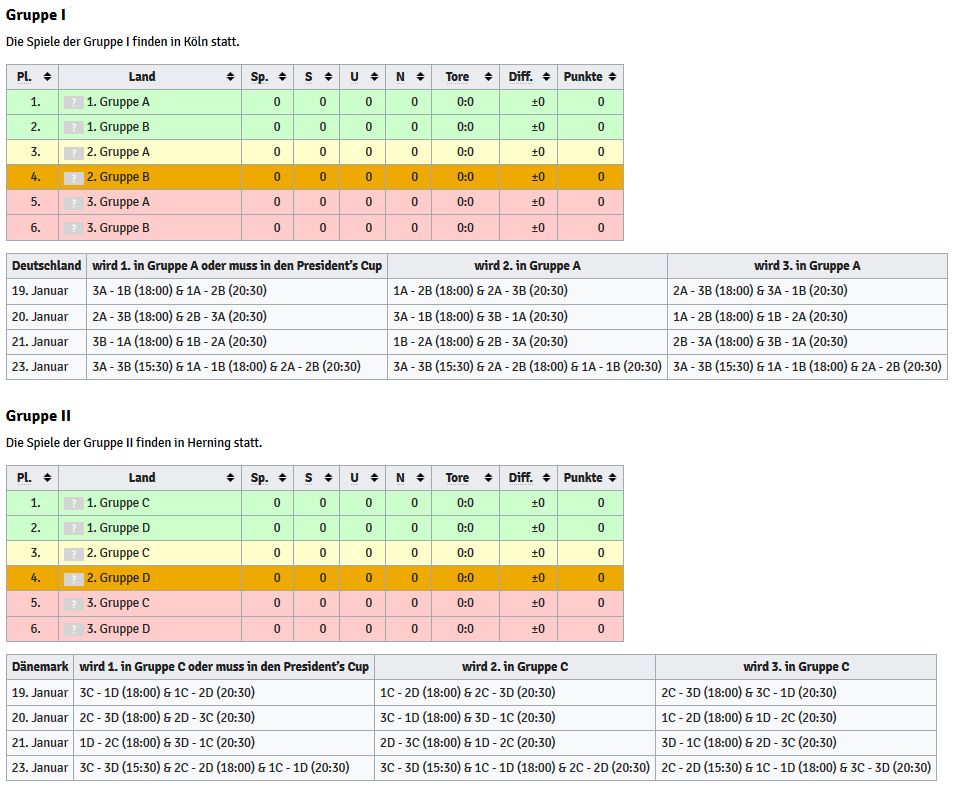The width and height of the screenshot is (954, 788).
Task: Click the placeholder flag icon beside 1. Gruppe D
Action: click(x=74, y=528)
